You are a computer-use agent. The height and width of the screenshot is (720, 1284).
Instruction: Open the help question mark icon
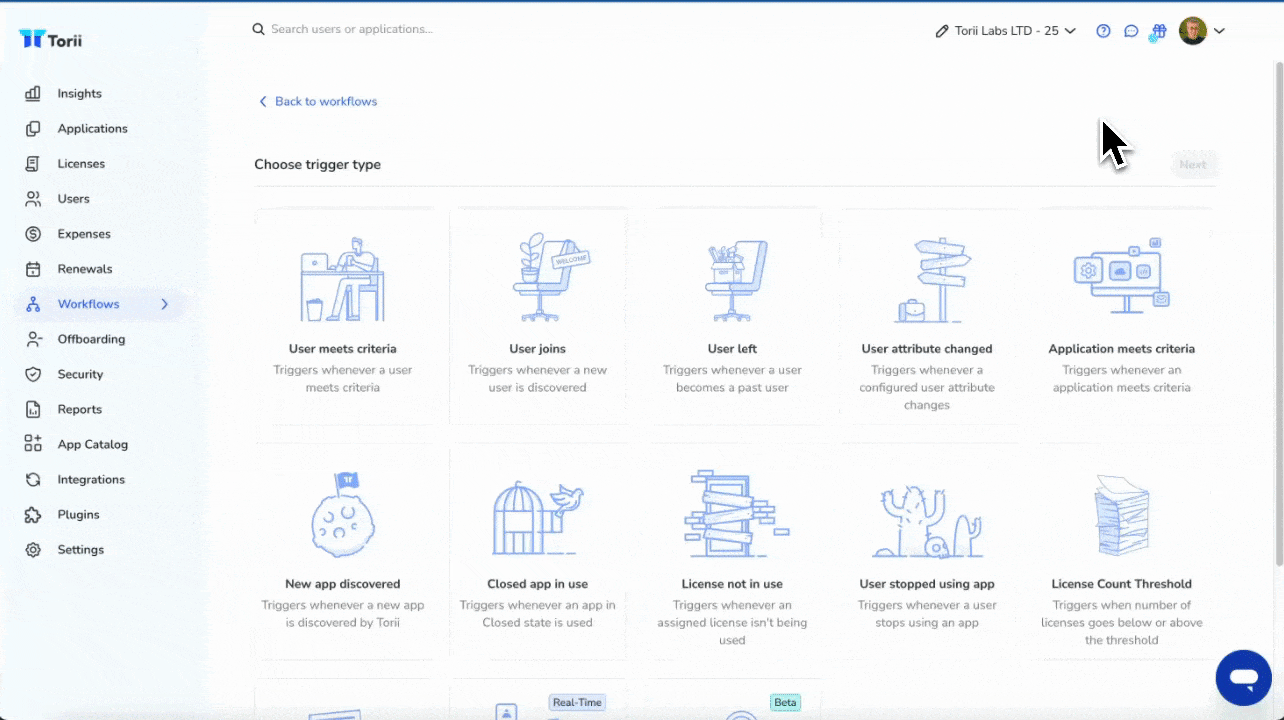tap(1103, 31)
